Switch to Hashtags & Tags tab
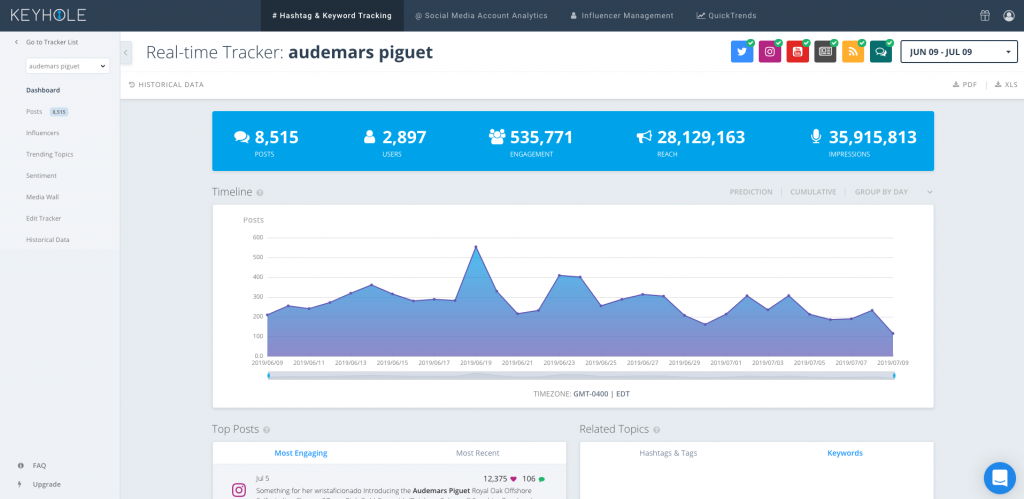The width and height of the screenshot is (1024, 499). click(668, 453)
